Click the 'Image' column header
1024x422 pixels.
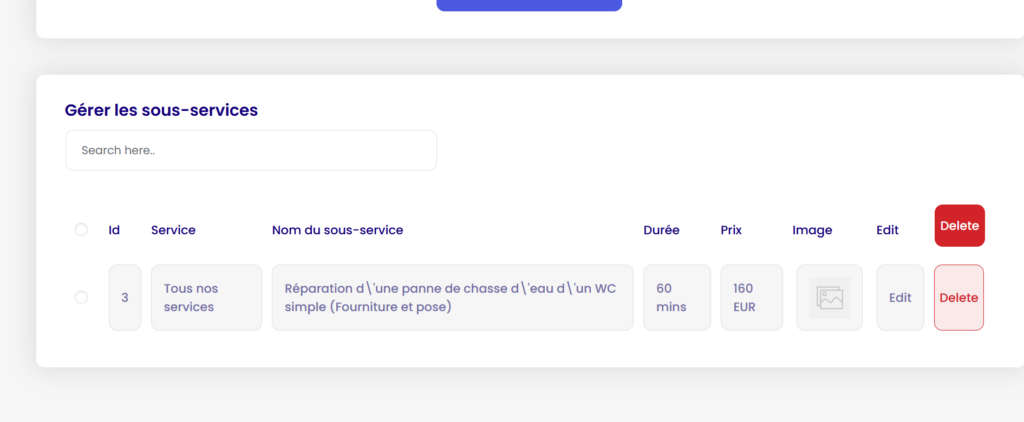812,230
